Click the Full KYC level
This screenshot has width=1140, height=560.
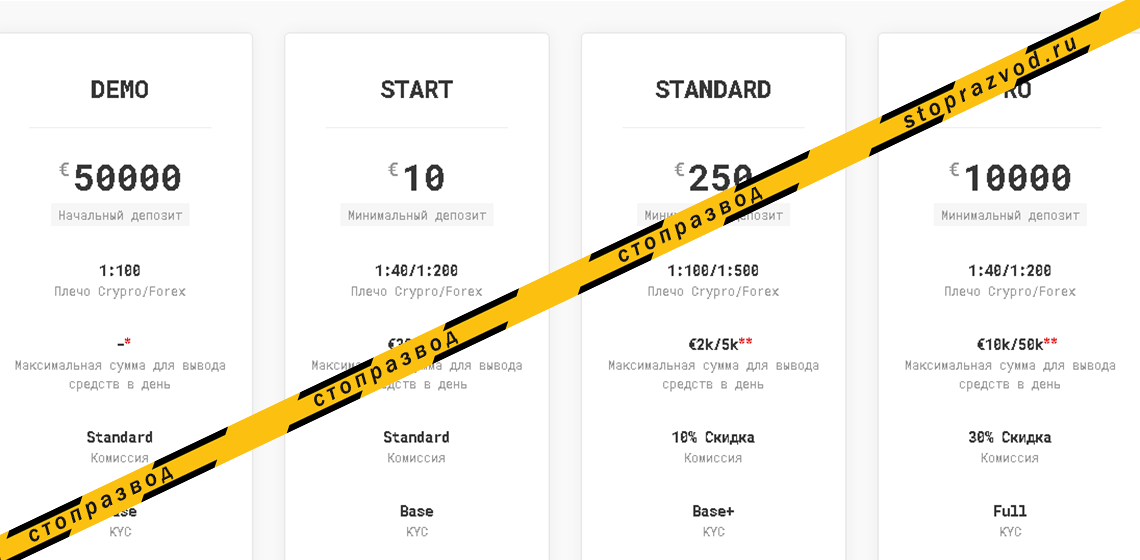coord(1010,511)
